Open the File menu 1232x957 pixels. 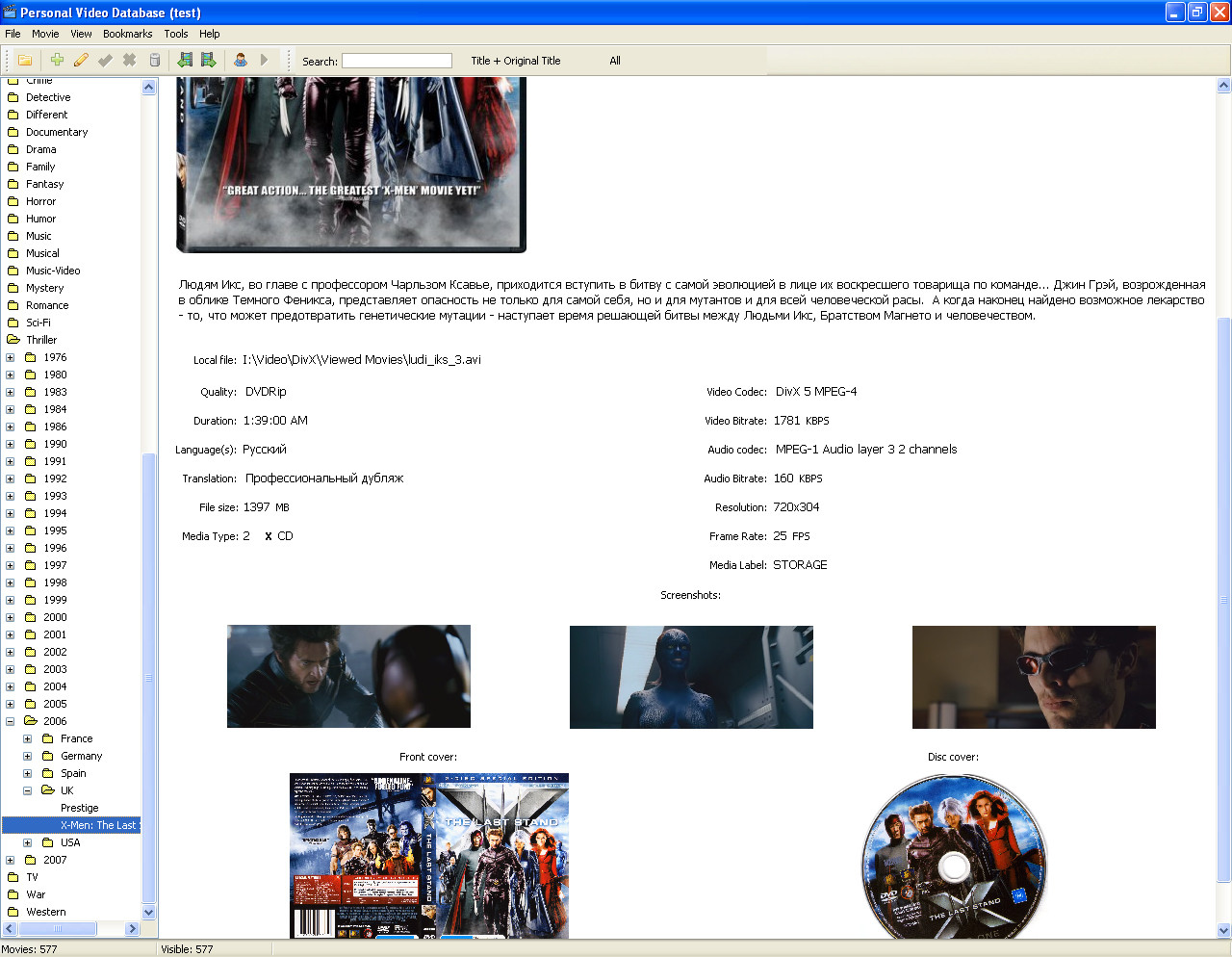(13, 34)
